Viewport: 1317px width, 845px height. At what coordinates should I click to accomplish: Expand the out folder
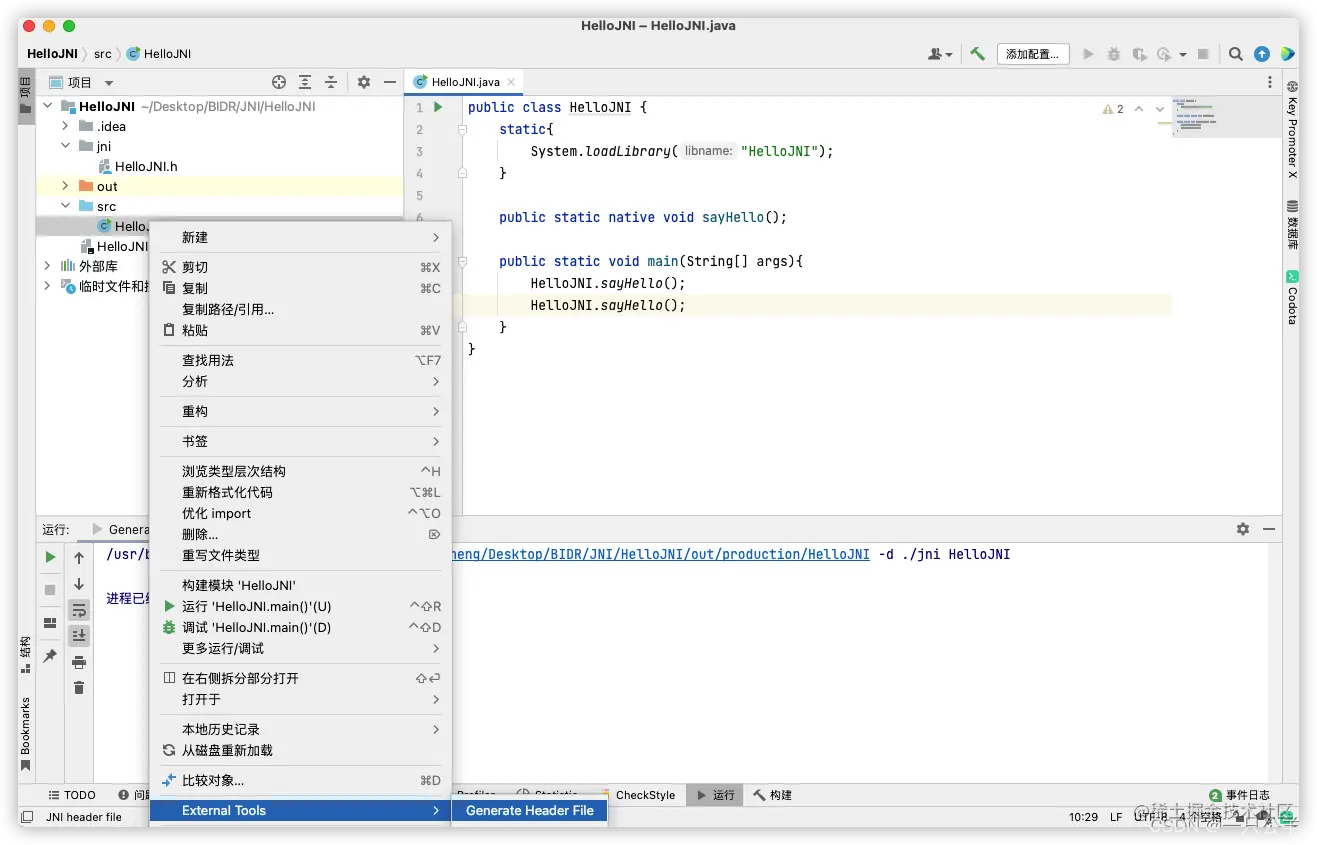tap(65, 186)
